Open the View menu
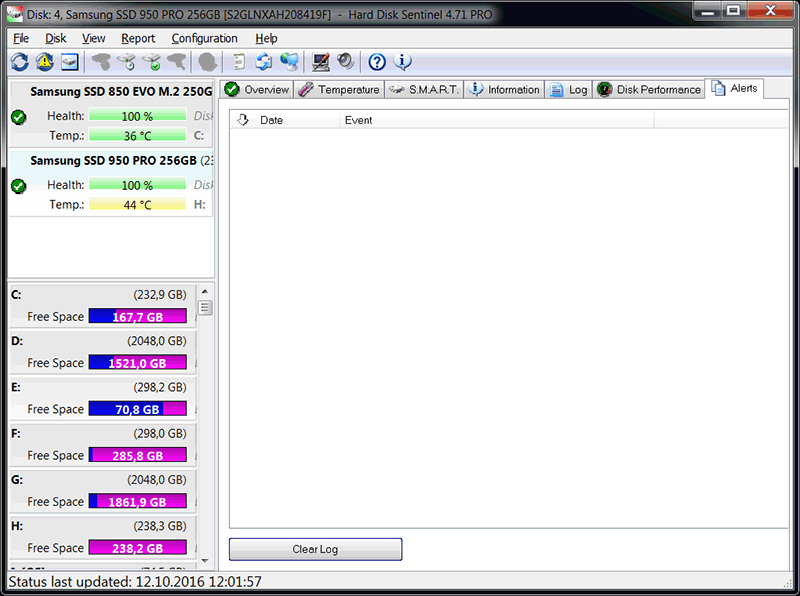This screenshot has height=596, width=800. tap(93, 38)
